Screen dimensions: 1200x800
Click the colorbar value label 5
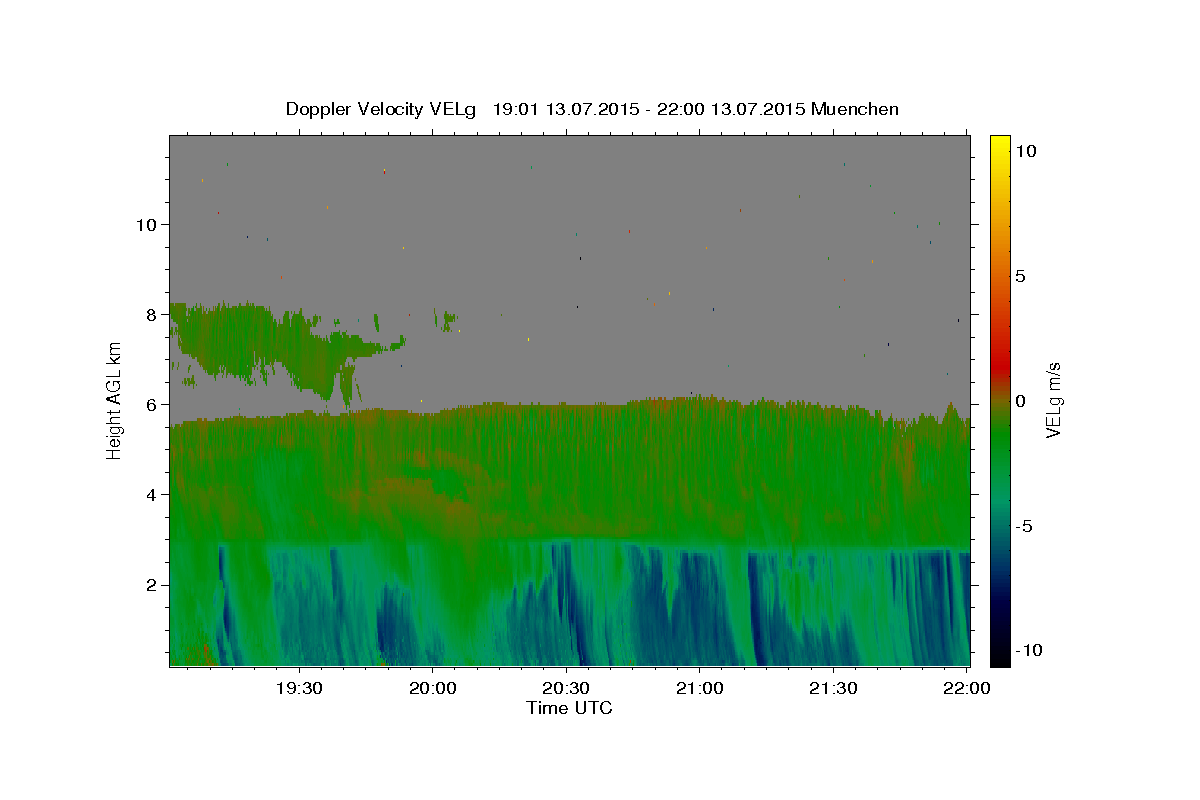tap(1020, 276)
